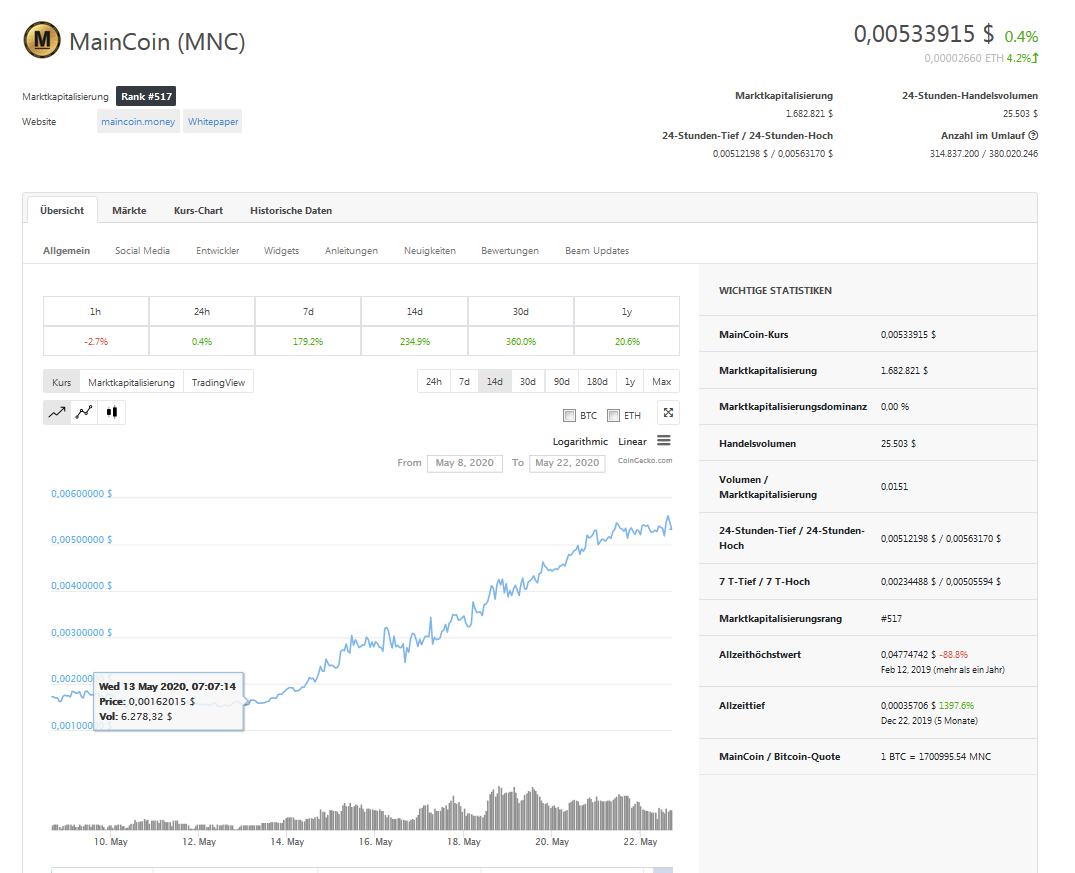Set chart range button to 1y
1075x873 pixels.
pos(630,381)
